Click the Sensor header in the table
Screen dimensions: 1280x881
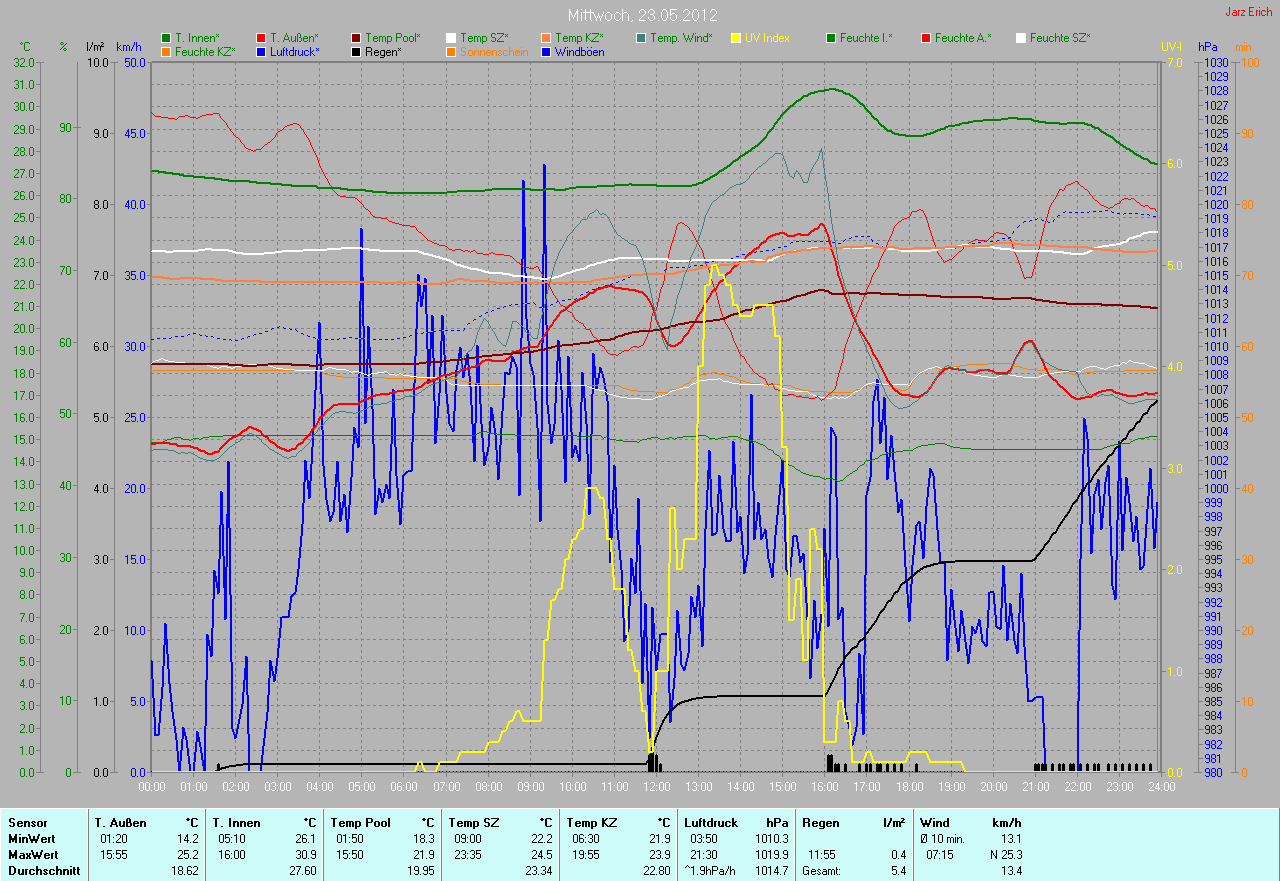click(28, 823)
